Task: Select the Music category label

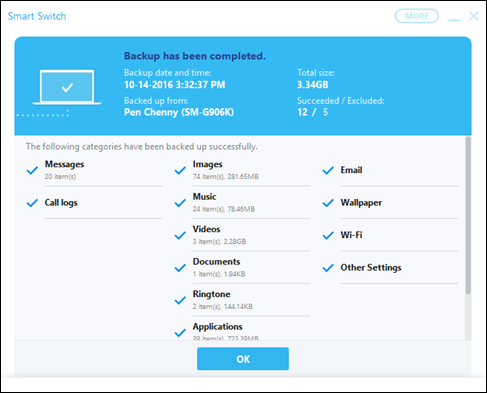Action: [204, 197]
